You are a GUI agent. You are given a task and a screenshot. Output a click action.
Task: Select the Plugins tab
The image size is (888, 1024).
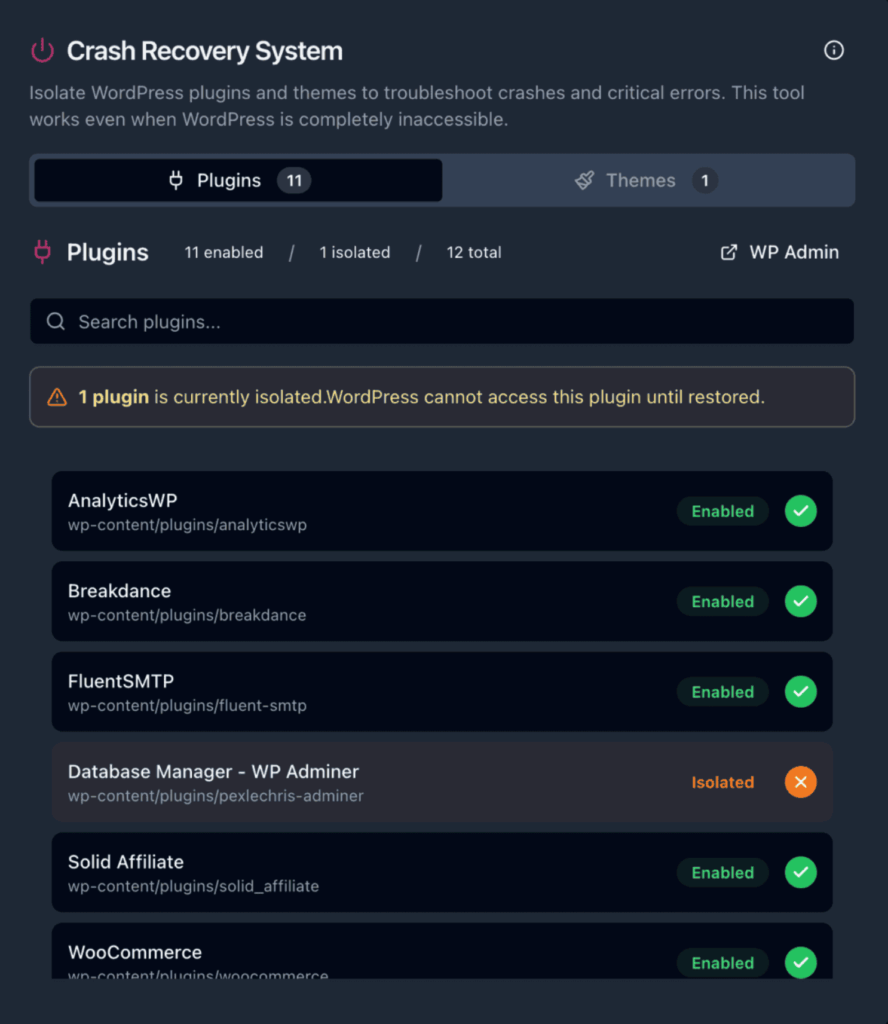(237, 180)
